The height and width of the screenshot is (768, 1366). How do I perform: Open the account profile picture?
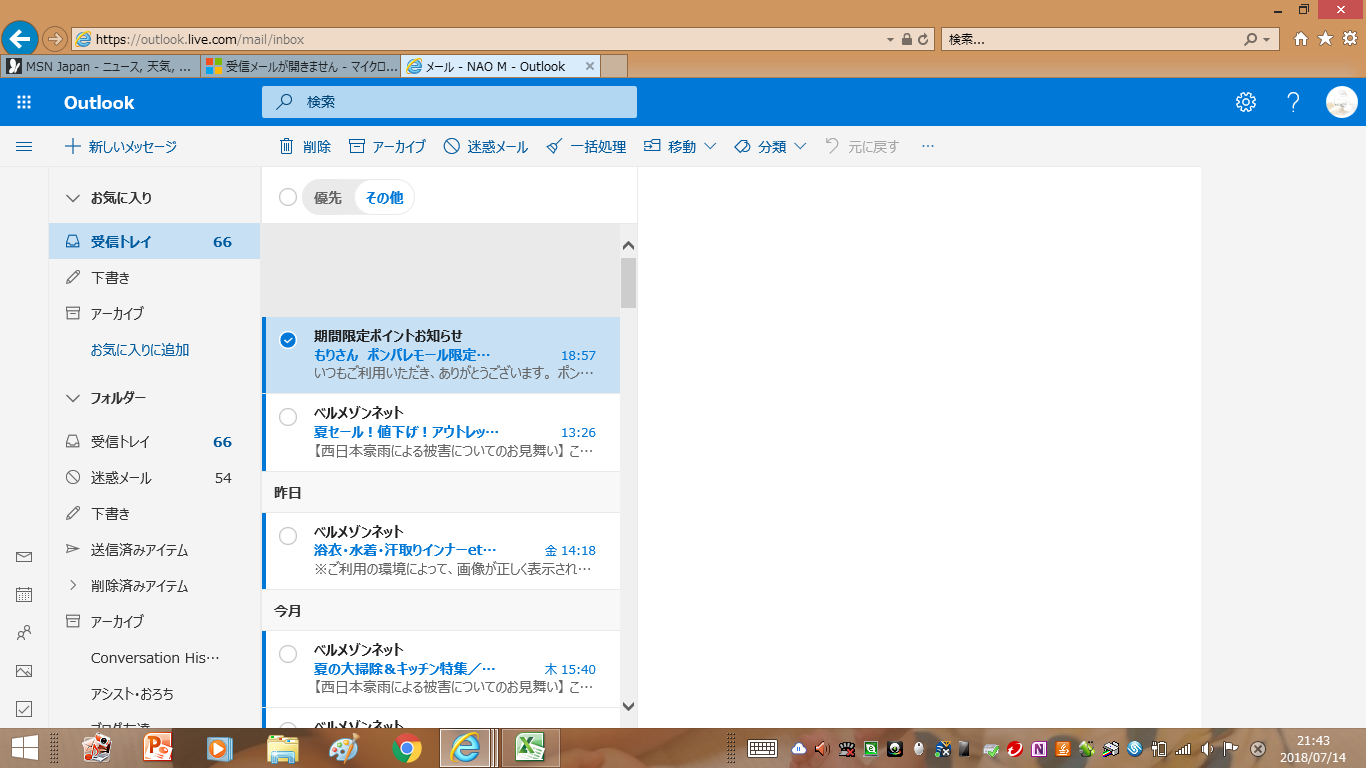point(1341,102)
